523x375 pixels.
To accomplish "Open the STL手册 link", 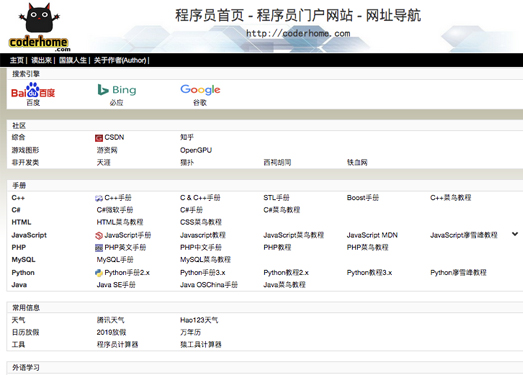I will [x=277, y=198].
